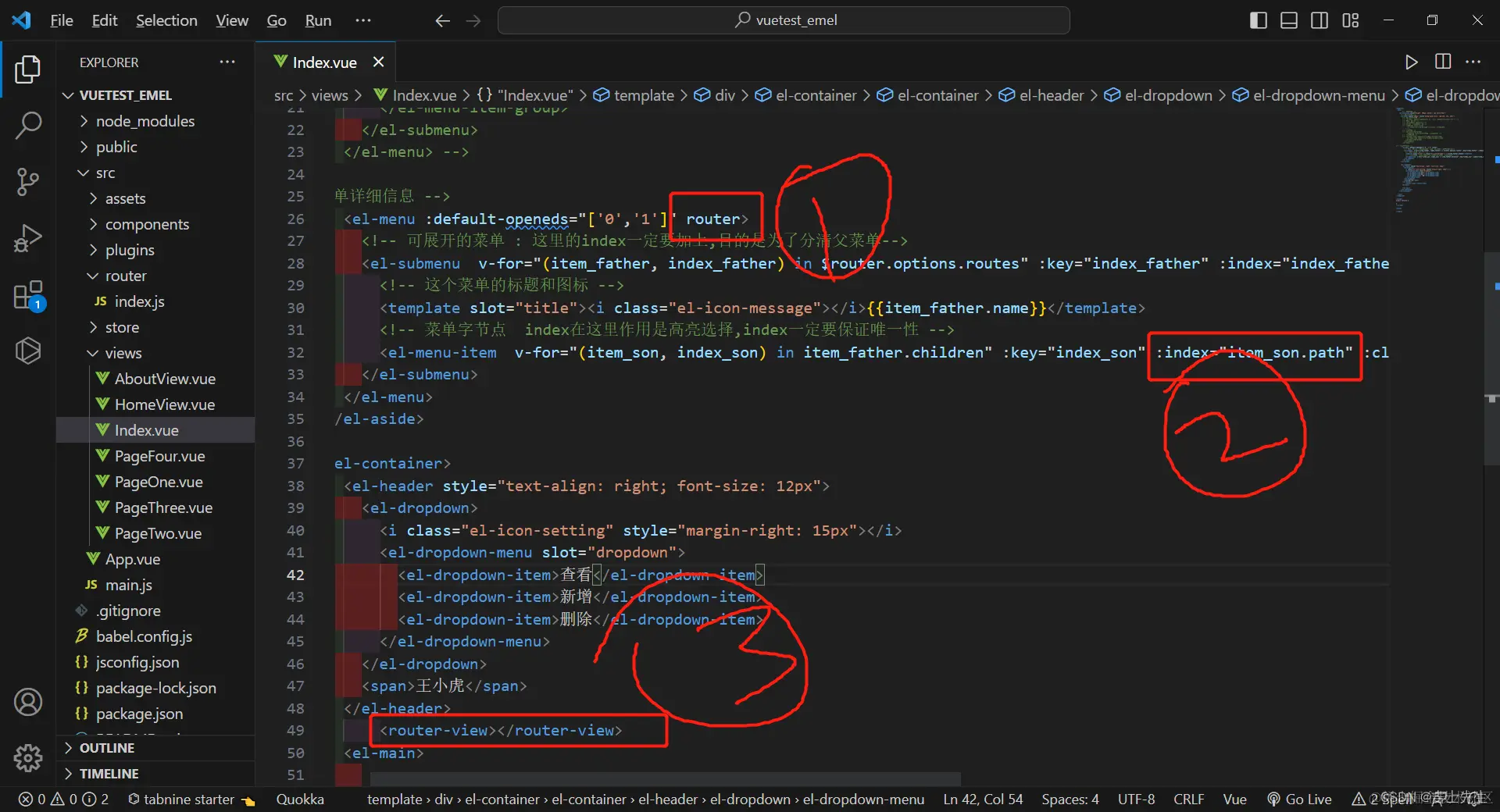Toggle the Secondary Side Bar
This screenshot has width=1500, height=812.
pyautogui.click(x=1320, y=20)
